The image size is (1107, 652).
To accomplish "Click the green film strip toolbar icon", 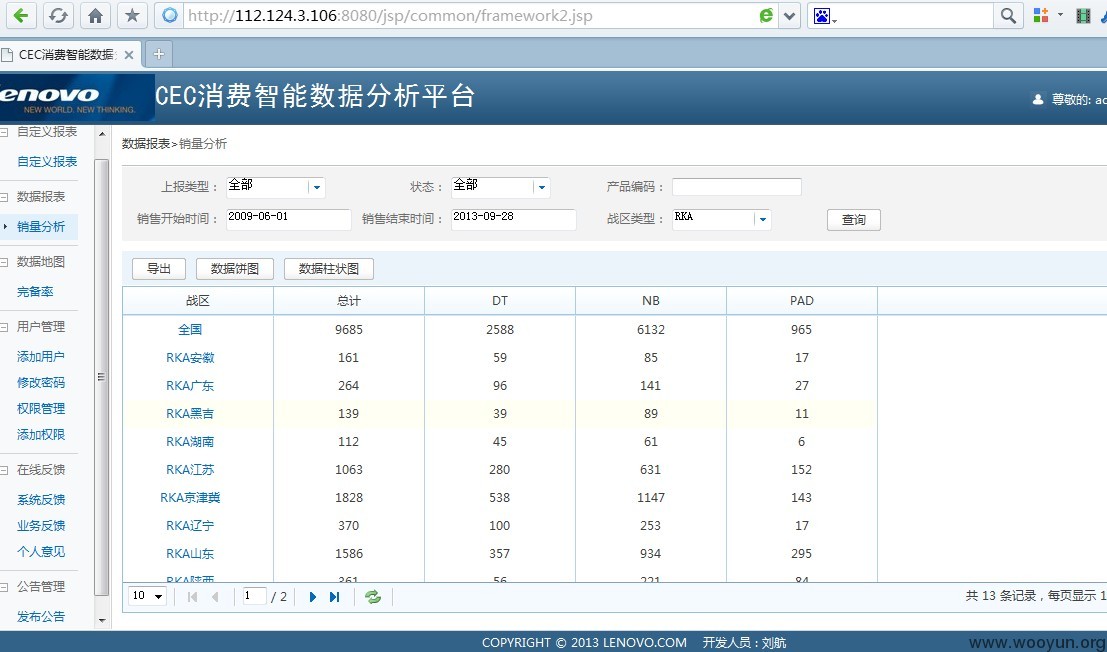I will [x=1083, y=16].
